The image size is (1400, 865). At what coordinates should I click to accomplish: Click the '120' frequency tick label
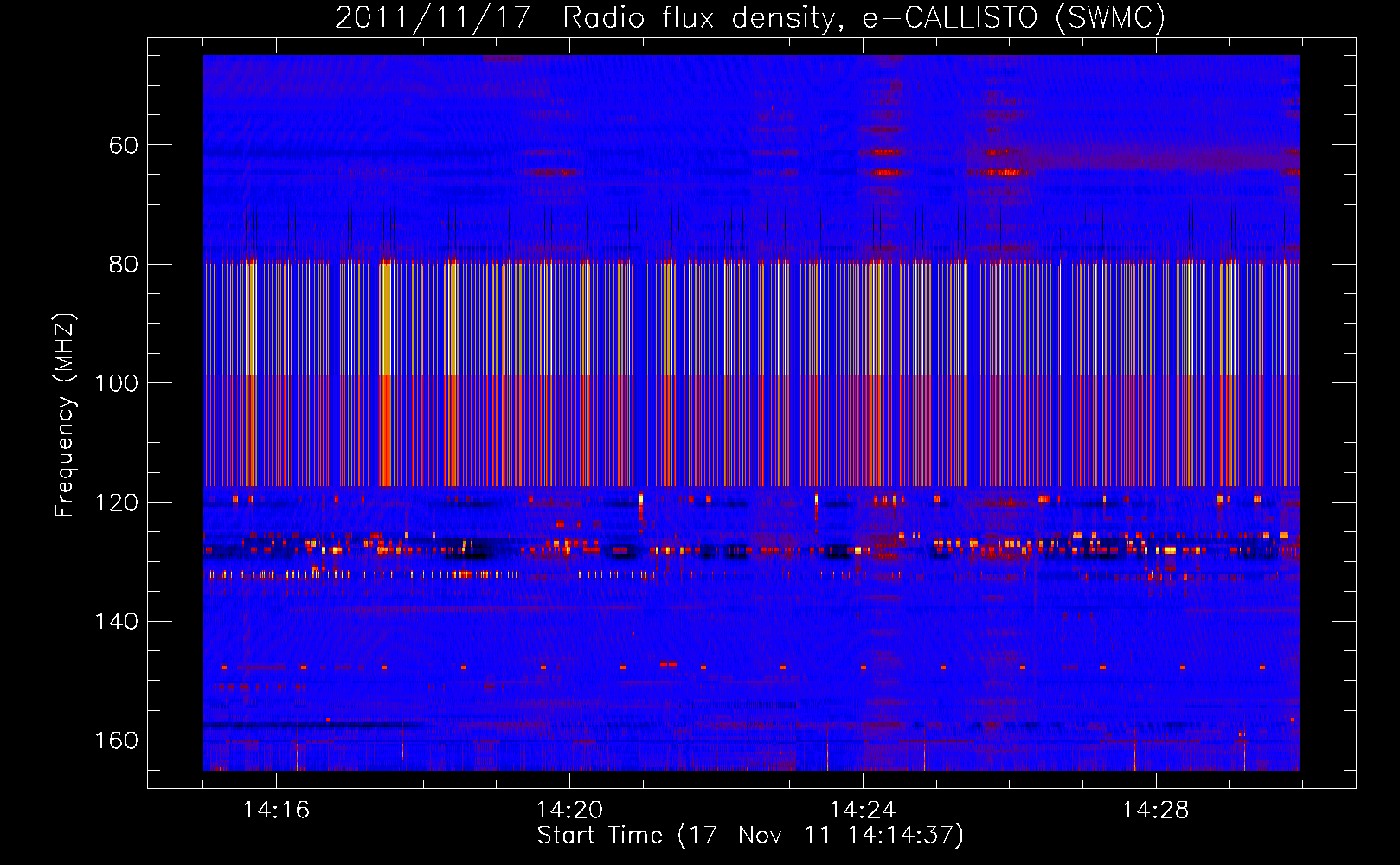click(116, 503)
